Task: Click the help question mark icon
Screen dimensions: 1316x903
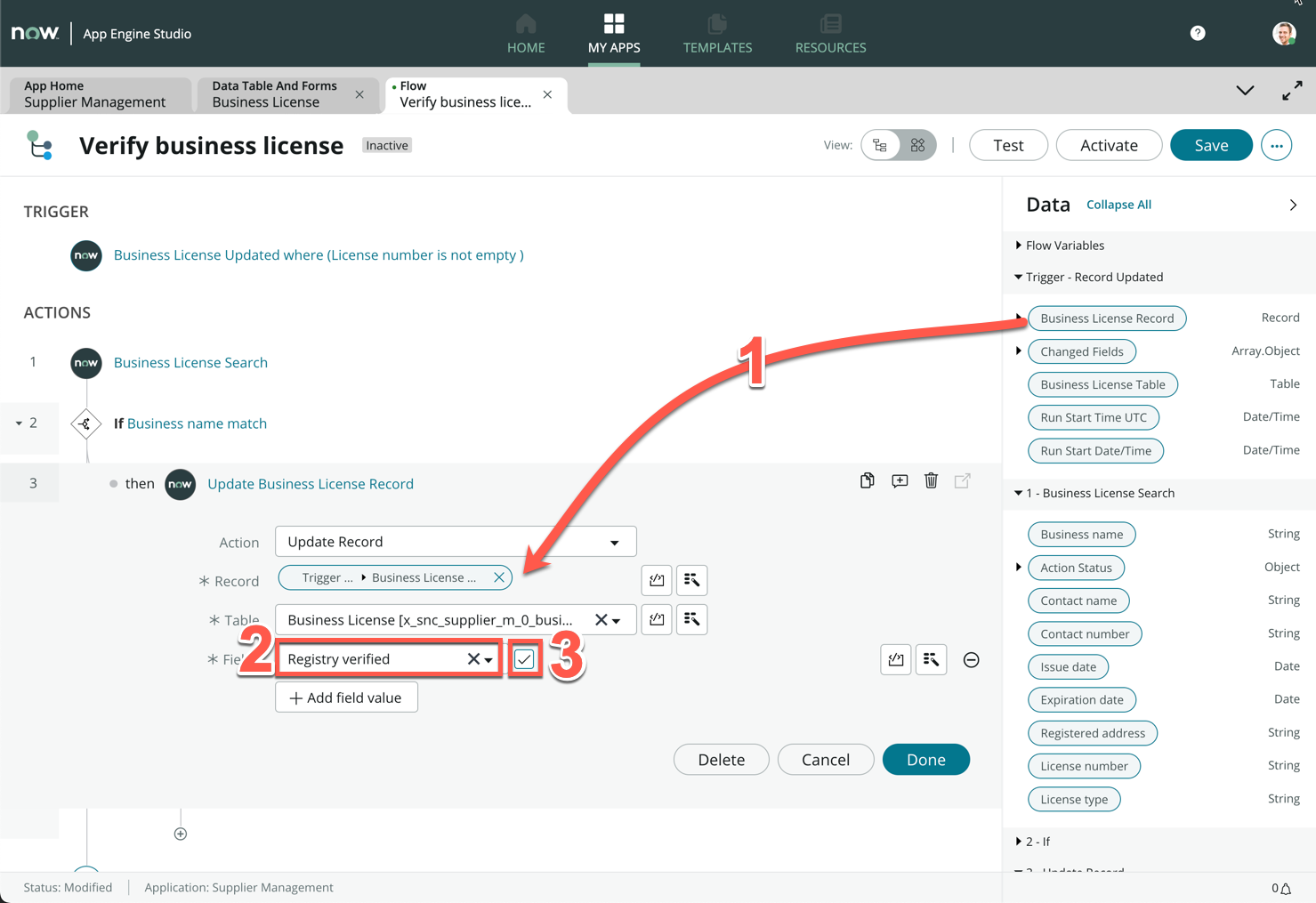Action: (x=1198, y=33)
